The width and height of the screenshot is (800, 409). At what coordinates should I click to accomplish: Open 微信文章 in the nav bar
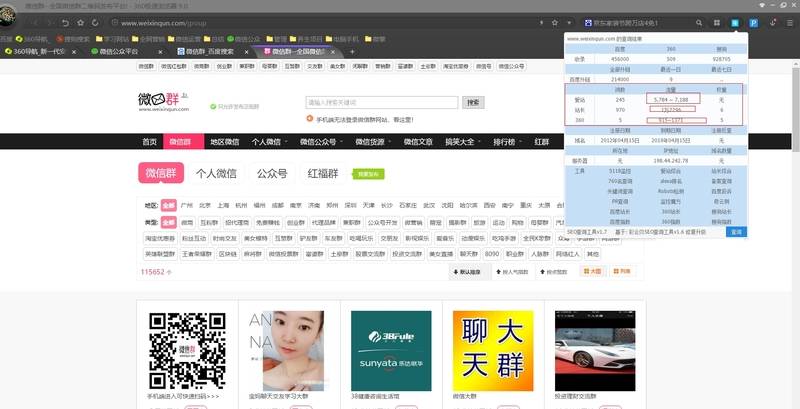418,142
